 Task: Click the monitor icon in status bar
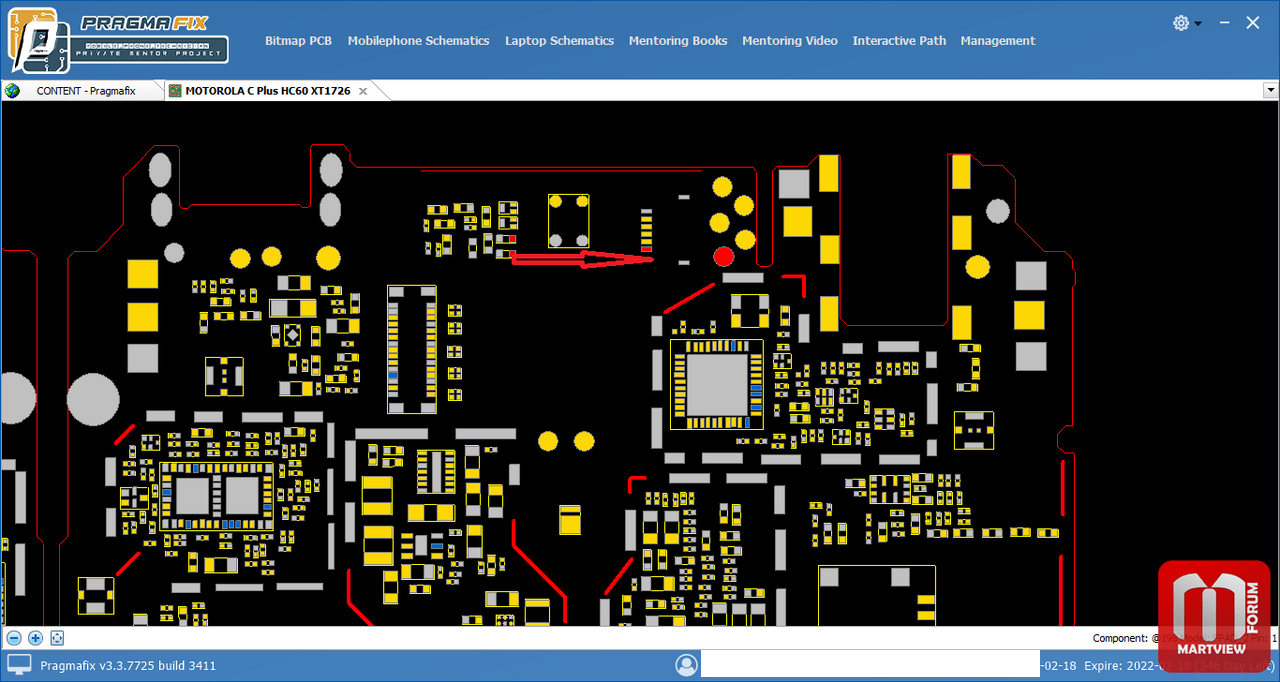pos(19,665)
